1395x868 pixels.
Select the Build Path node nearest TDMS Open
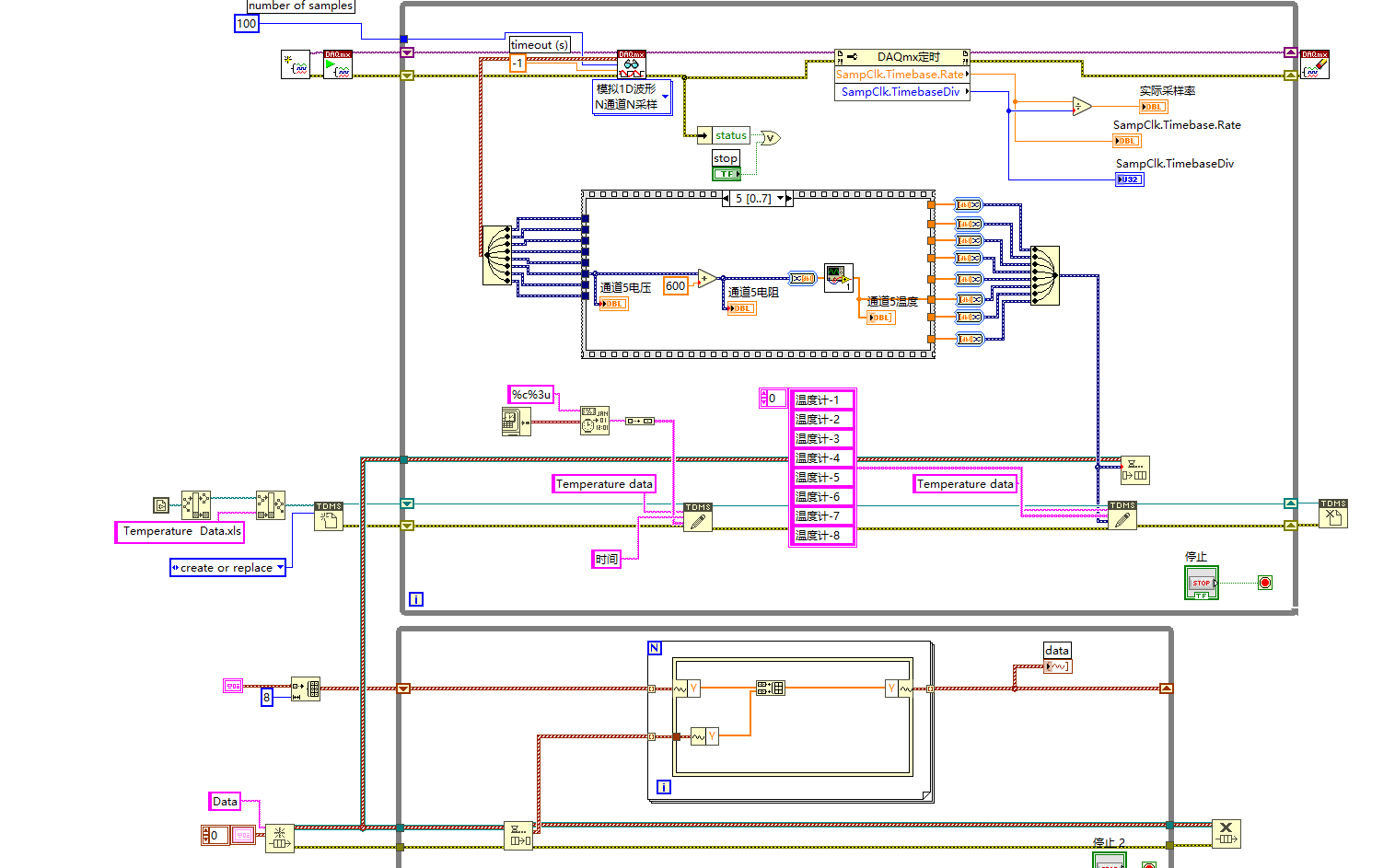271,505
